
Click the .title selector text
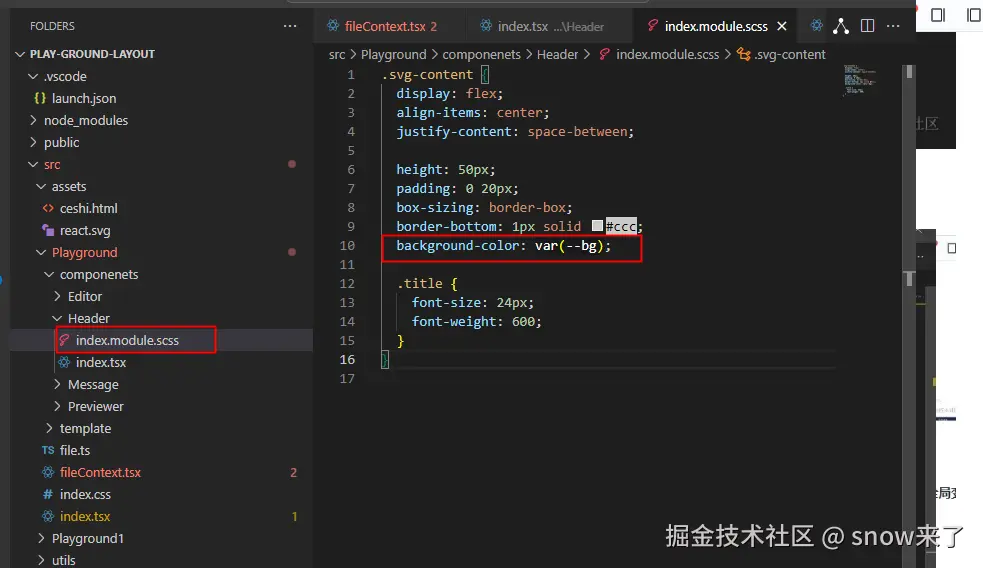[x=419, y=283]
